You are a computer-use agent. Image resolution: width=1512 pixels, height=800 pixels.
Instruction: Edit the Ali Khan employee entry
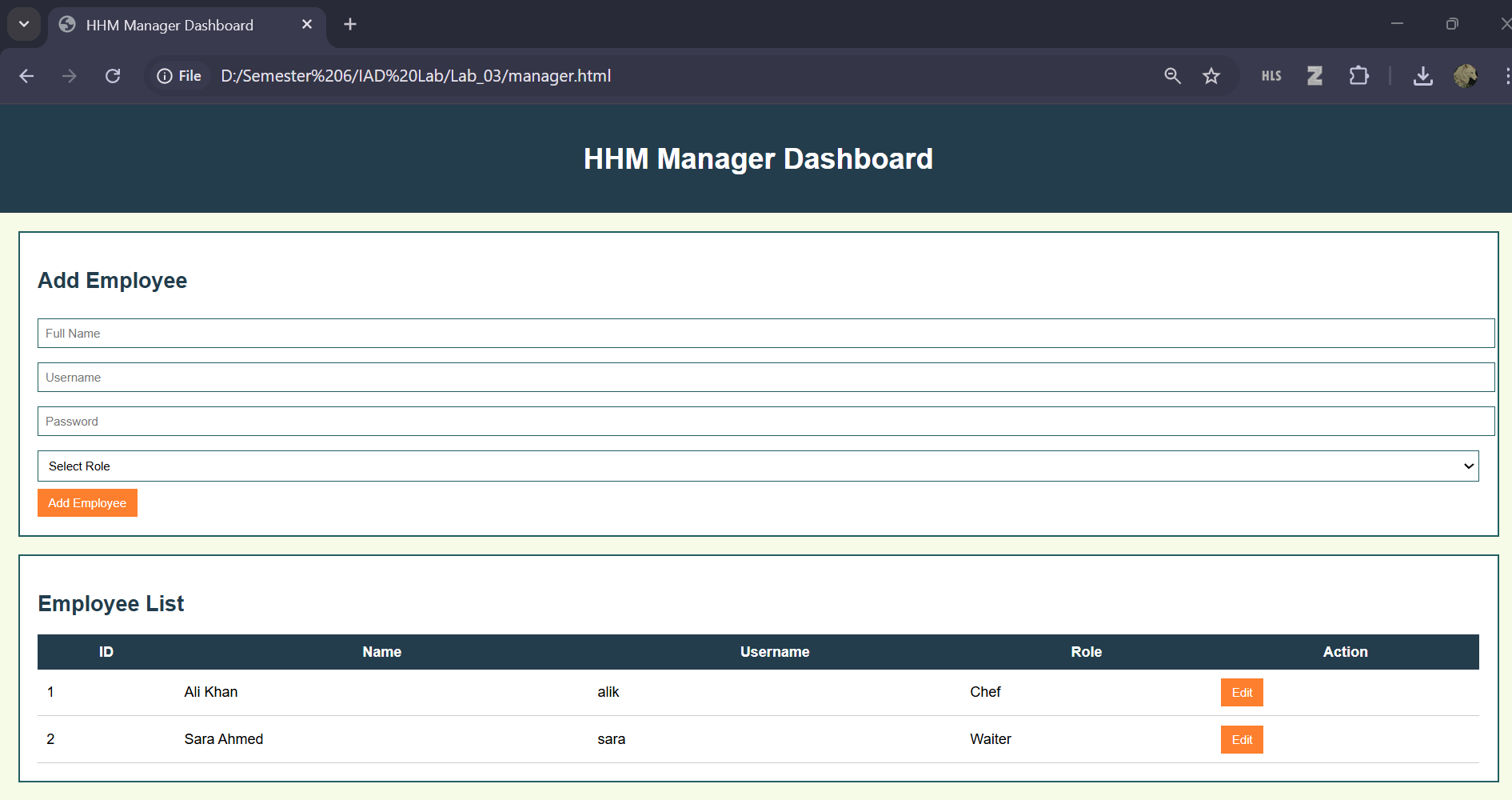coord(1241,692)
